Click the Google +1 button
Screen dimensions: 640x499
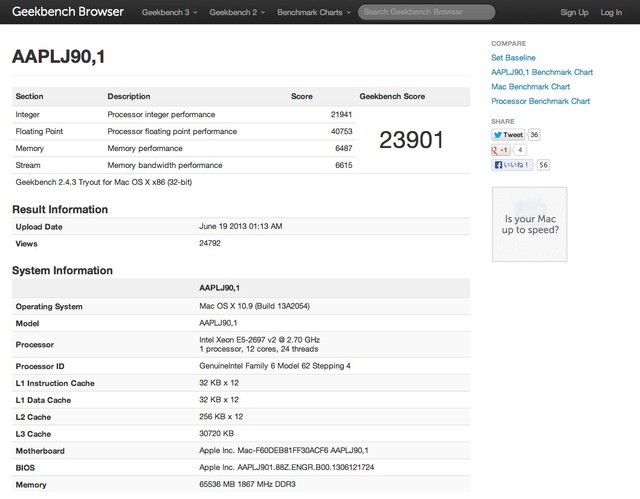(500, 150)
